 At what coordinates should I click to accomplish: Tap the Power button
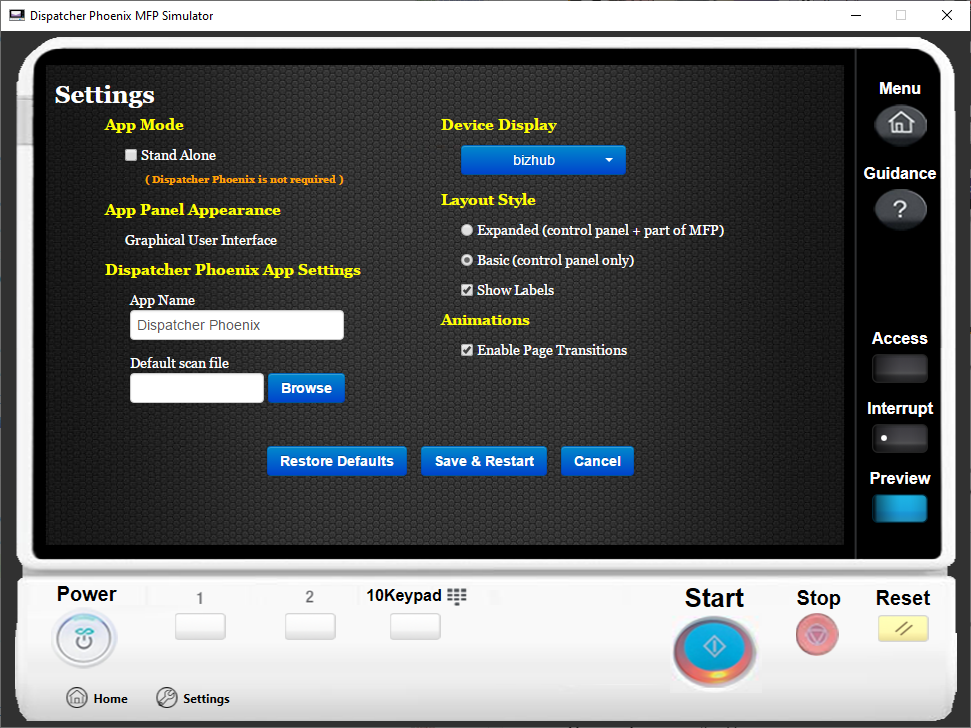pos(84,639)
